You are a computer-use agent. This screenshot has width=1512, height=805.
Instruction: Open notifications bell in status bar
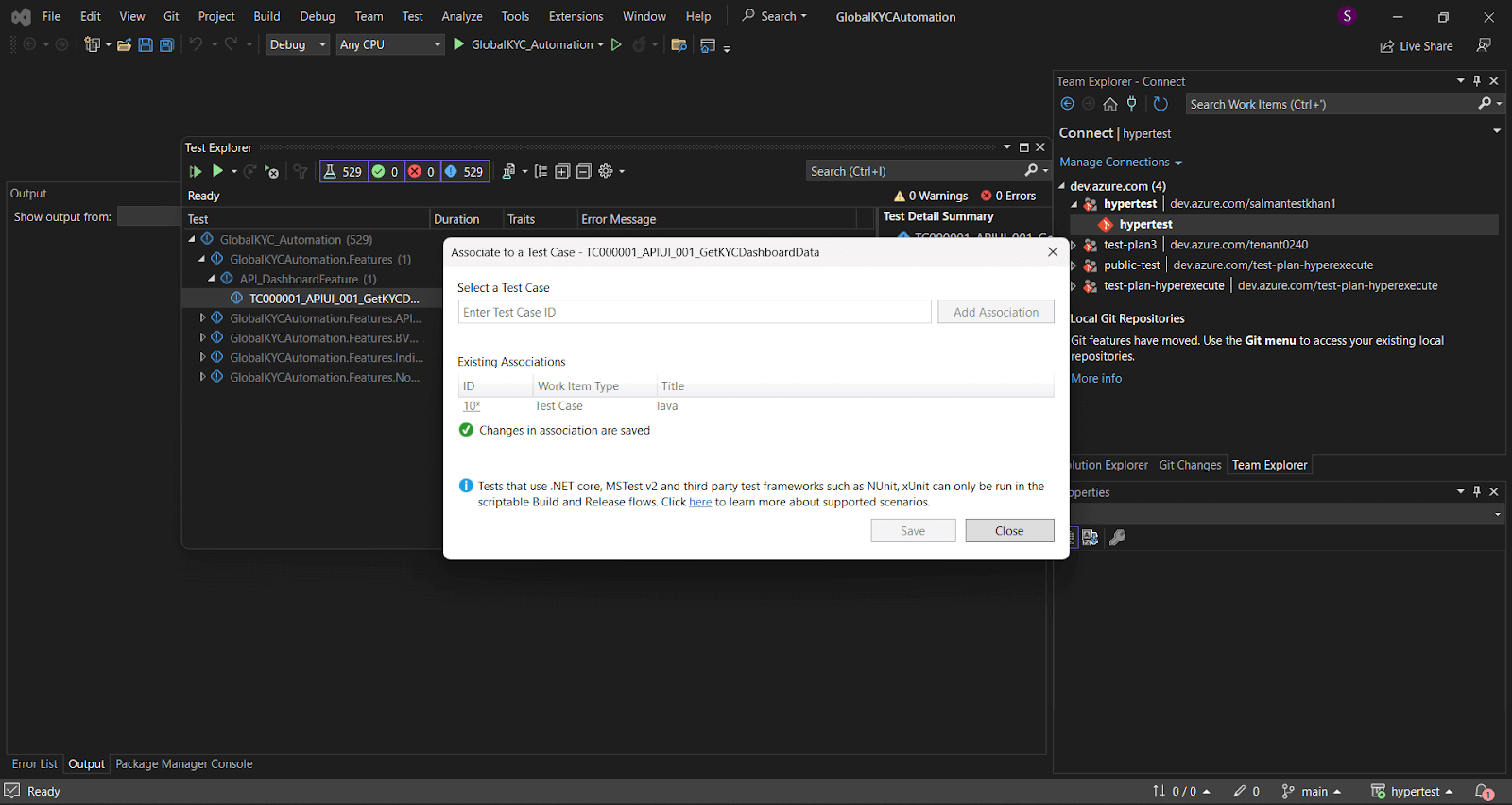point(1484,792)
